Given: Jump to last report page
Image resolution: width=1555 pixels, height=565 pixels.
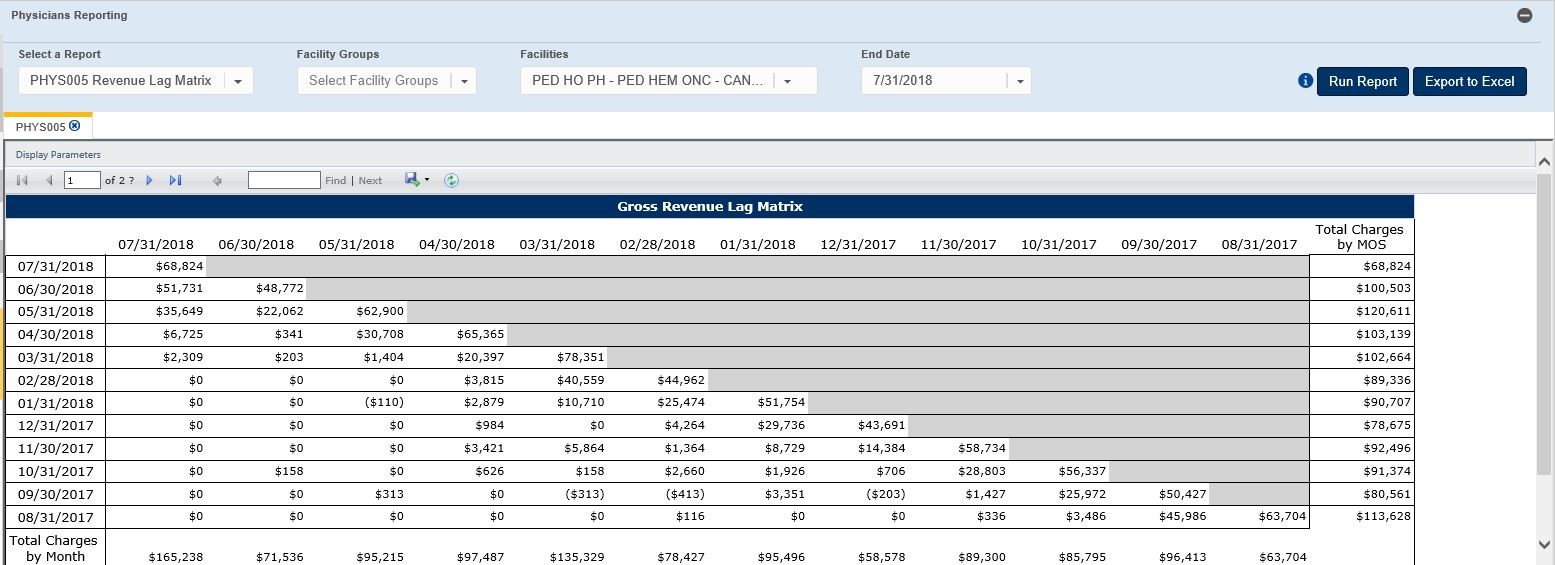Looking at the screenshot, I should tap(175, 180).
